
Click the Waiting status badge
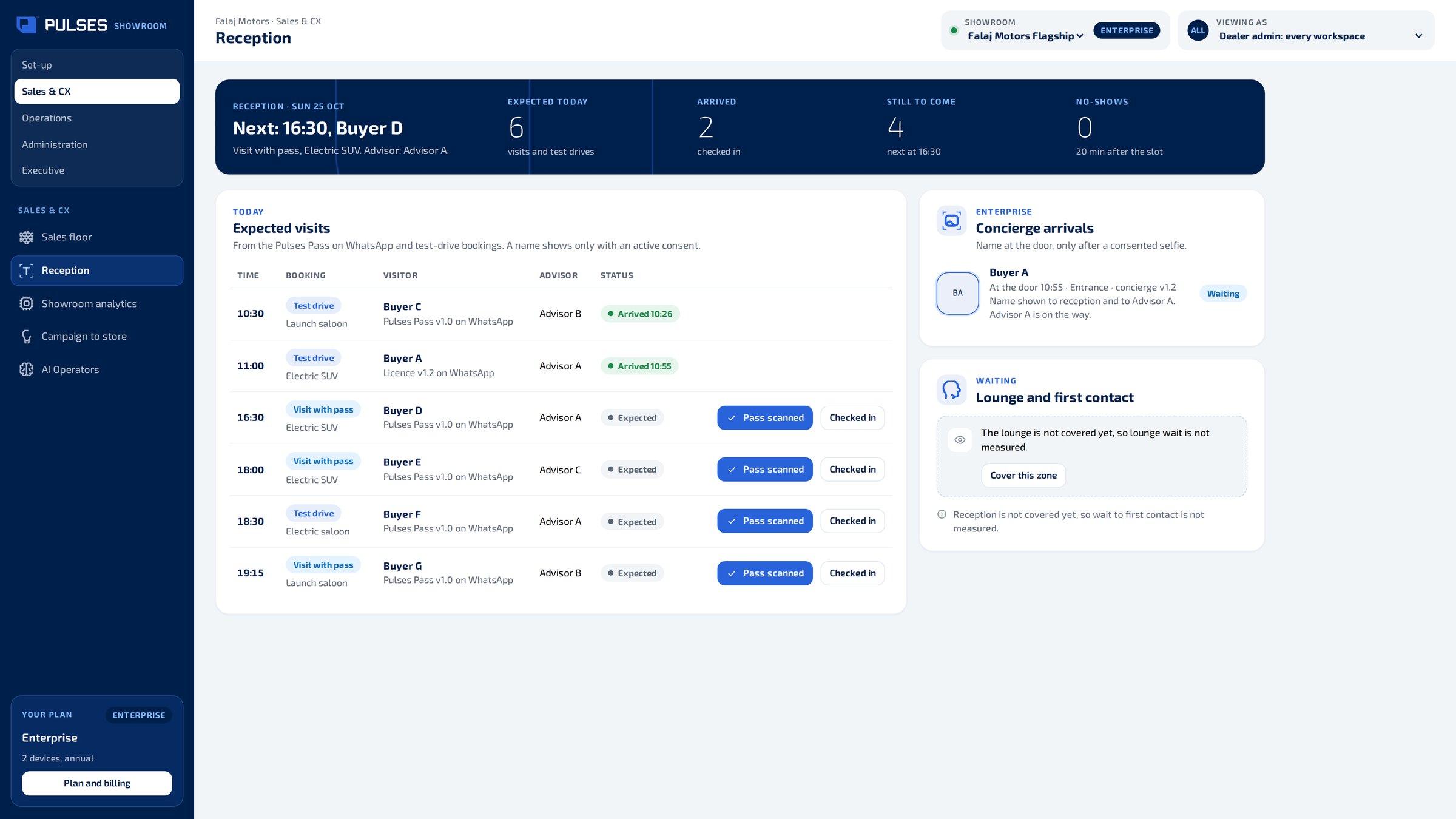[1223, 294]
